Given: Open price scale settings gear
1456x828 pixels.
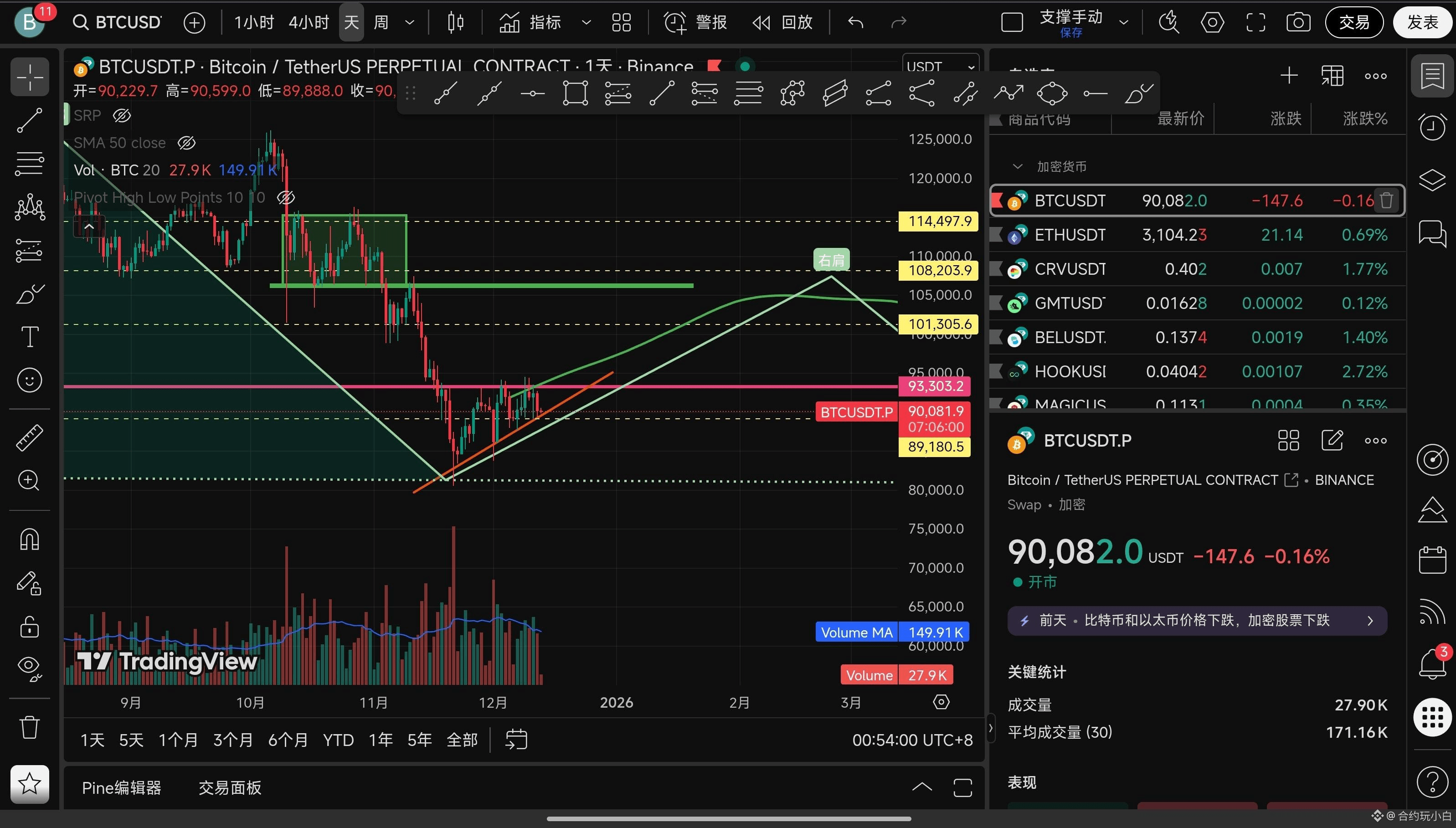Looking at the screenshot, I should point(942,702).
